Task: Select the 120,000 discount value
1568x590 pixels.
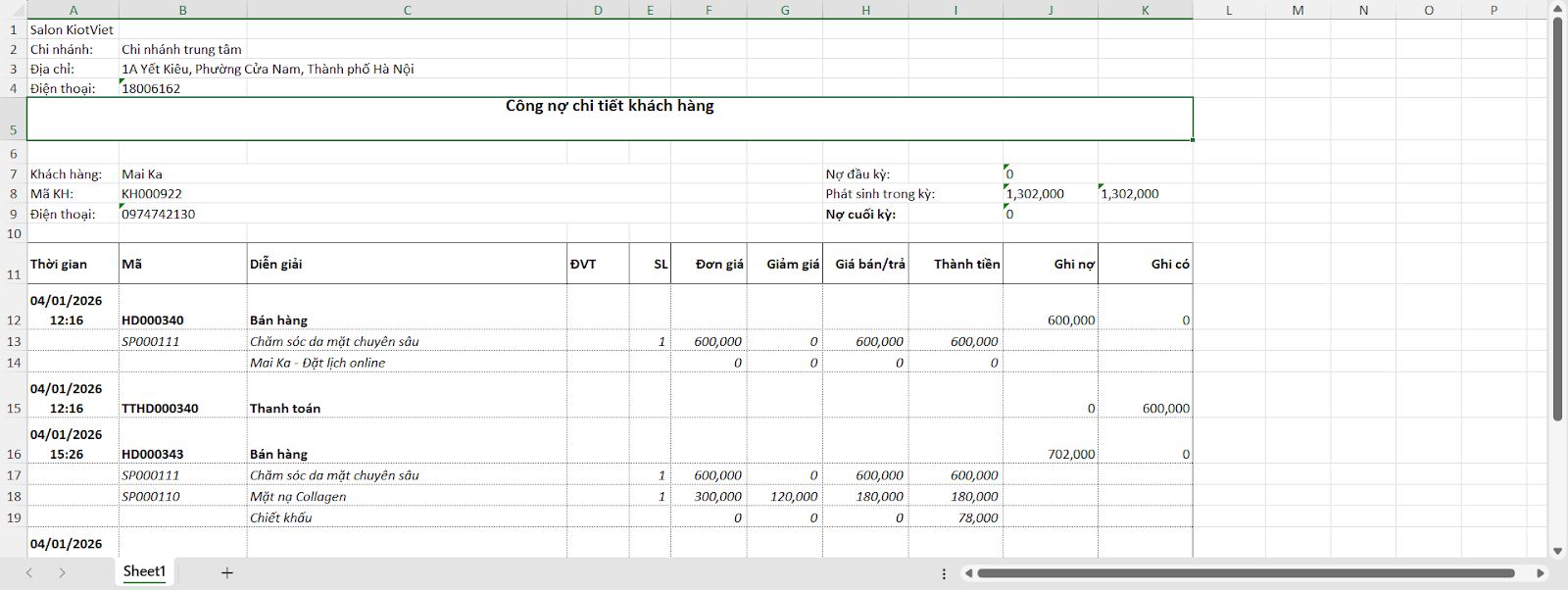Action: (785, 496)
